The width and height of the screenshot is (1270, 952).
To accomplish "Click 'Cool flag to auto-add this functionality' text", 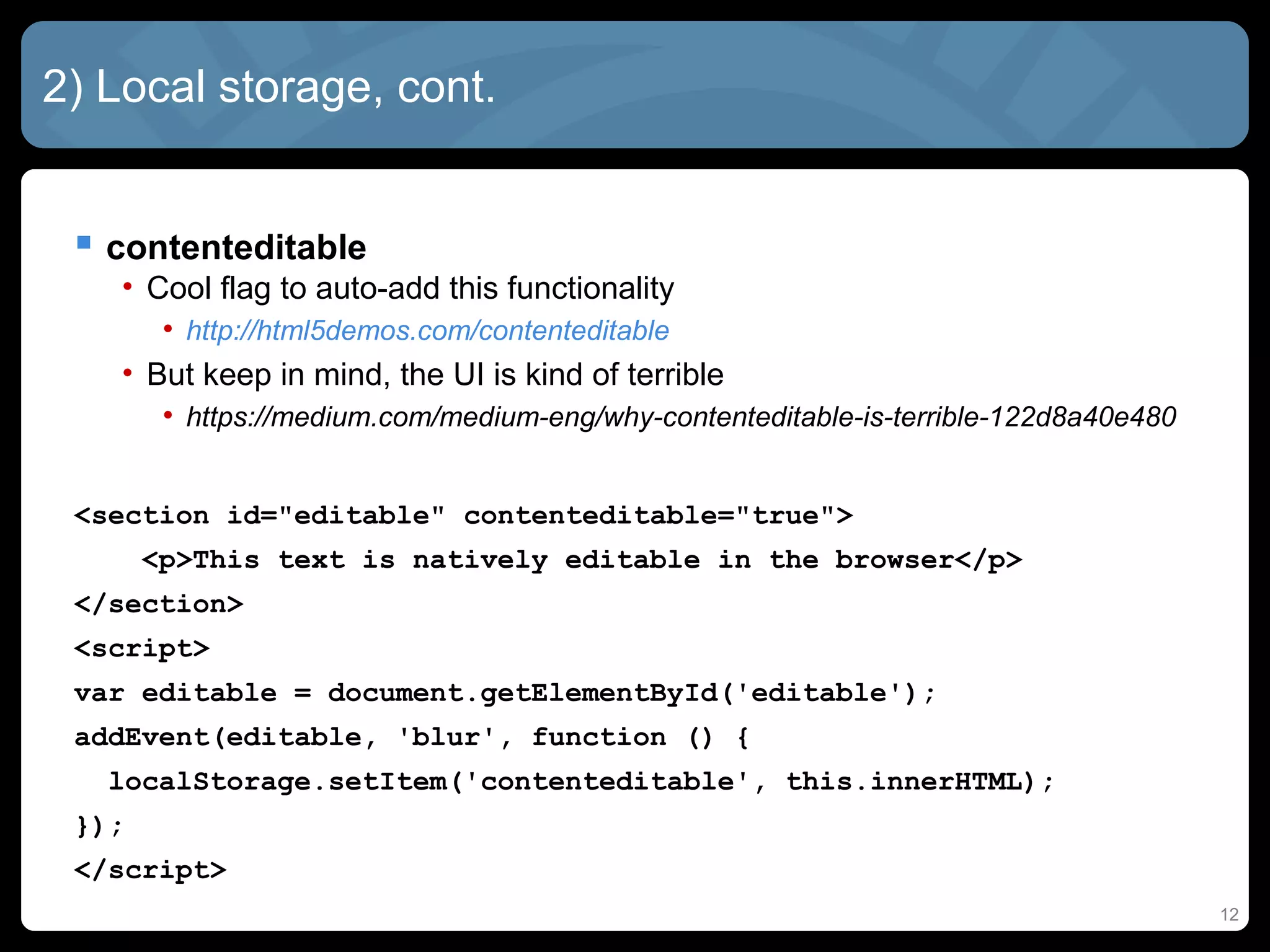I will pos(410,289).
